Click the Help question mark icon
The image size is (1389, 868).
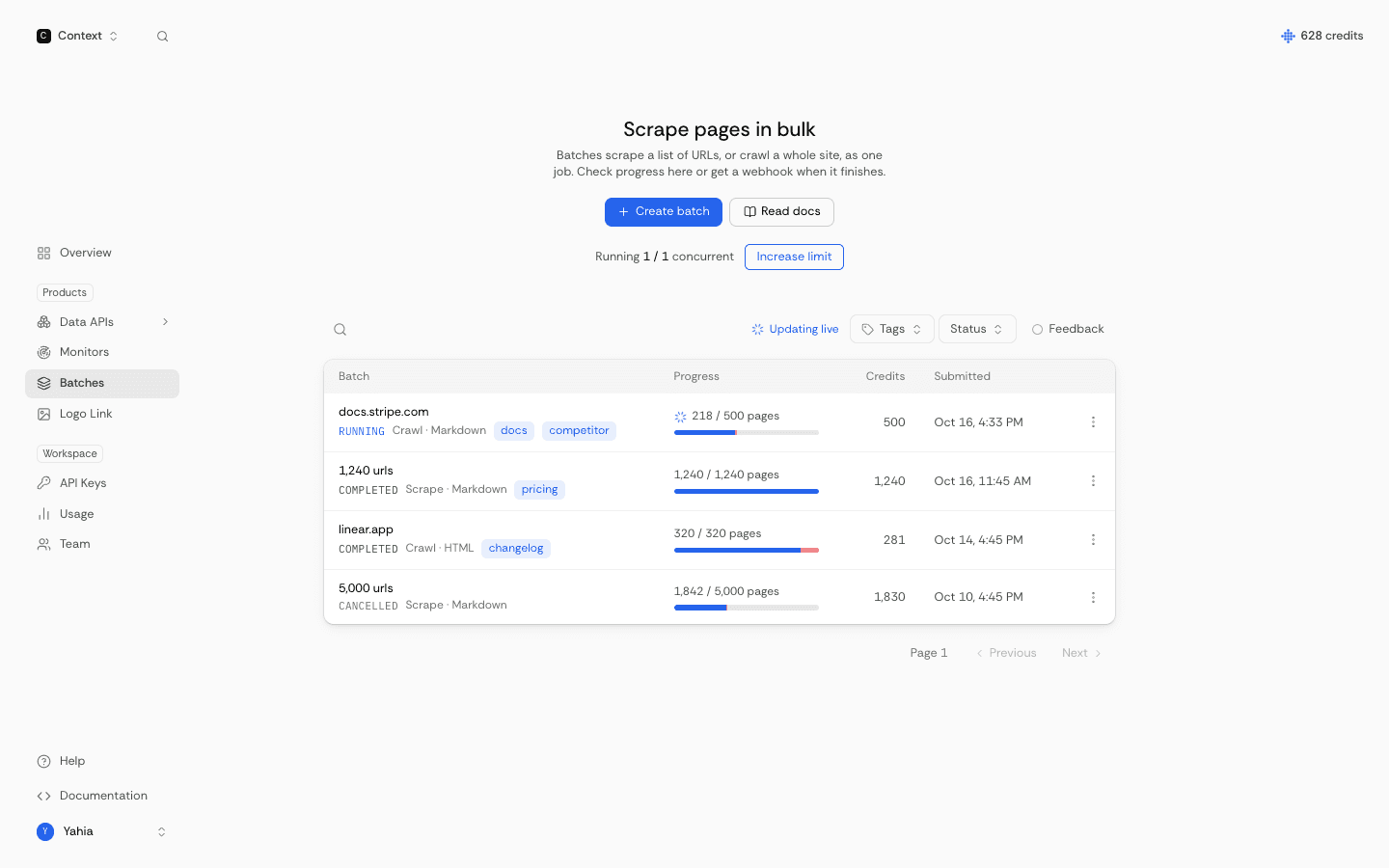pyautogui.click(x=44, y=762)
